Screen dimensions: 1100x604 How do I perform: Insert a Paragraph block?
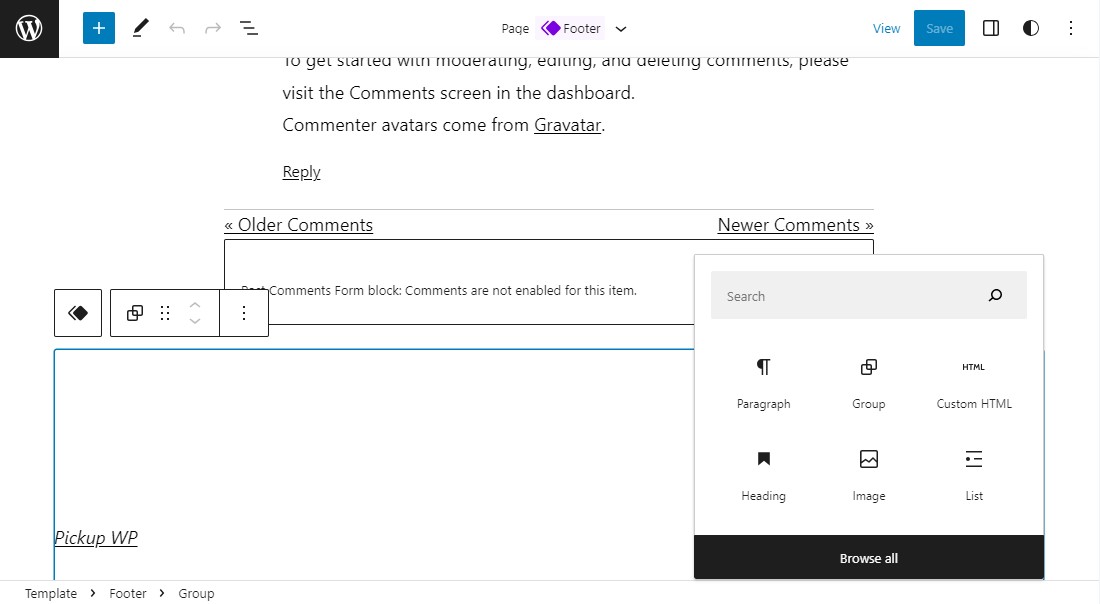(763, 384)
